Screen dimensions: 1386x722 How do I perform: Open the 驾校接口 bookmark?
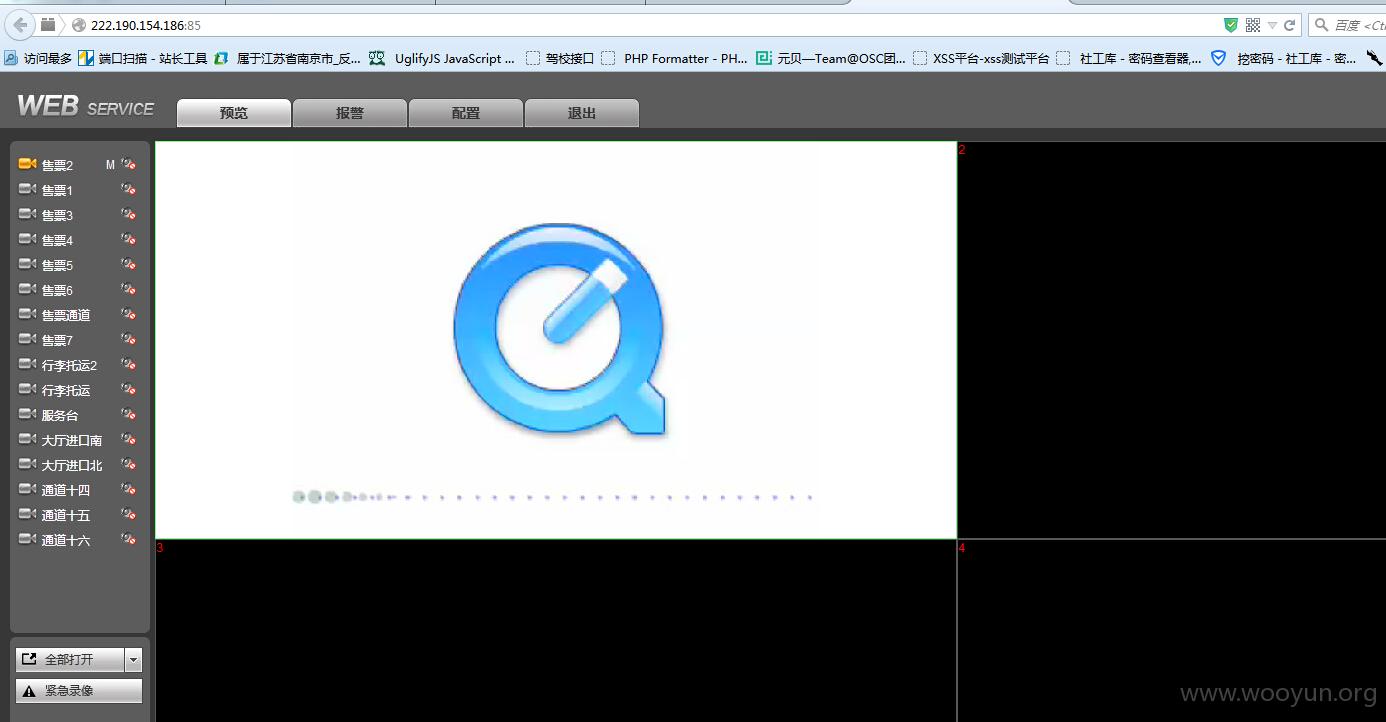(560, 59)
